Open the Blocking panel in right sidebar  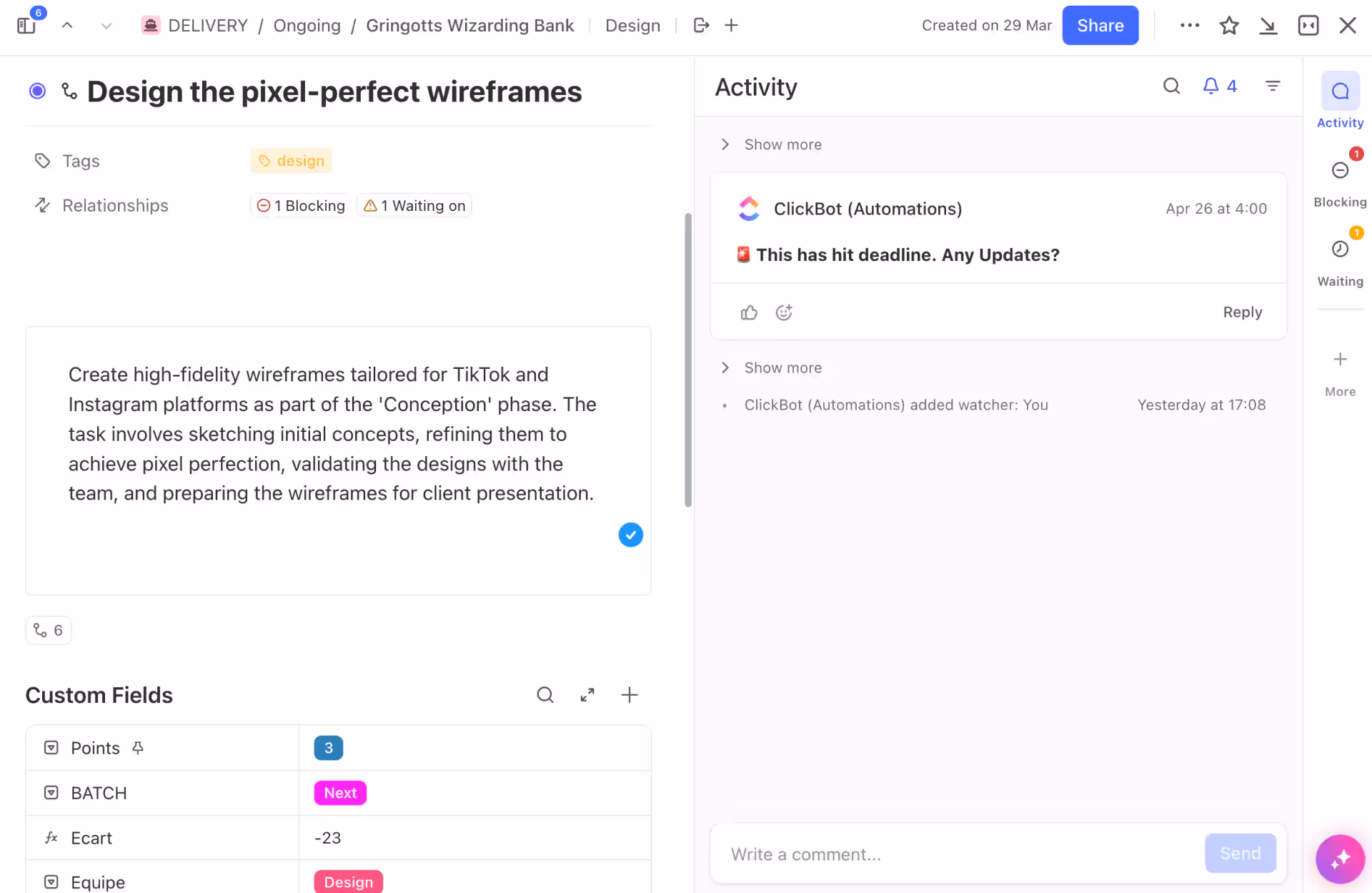pyautogui.click(x=1340, y=170)
